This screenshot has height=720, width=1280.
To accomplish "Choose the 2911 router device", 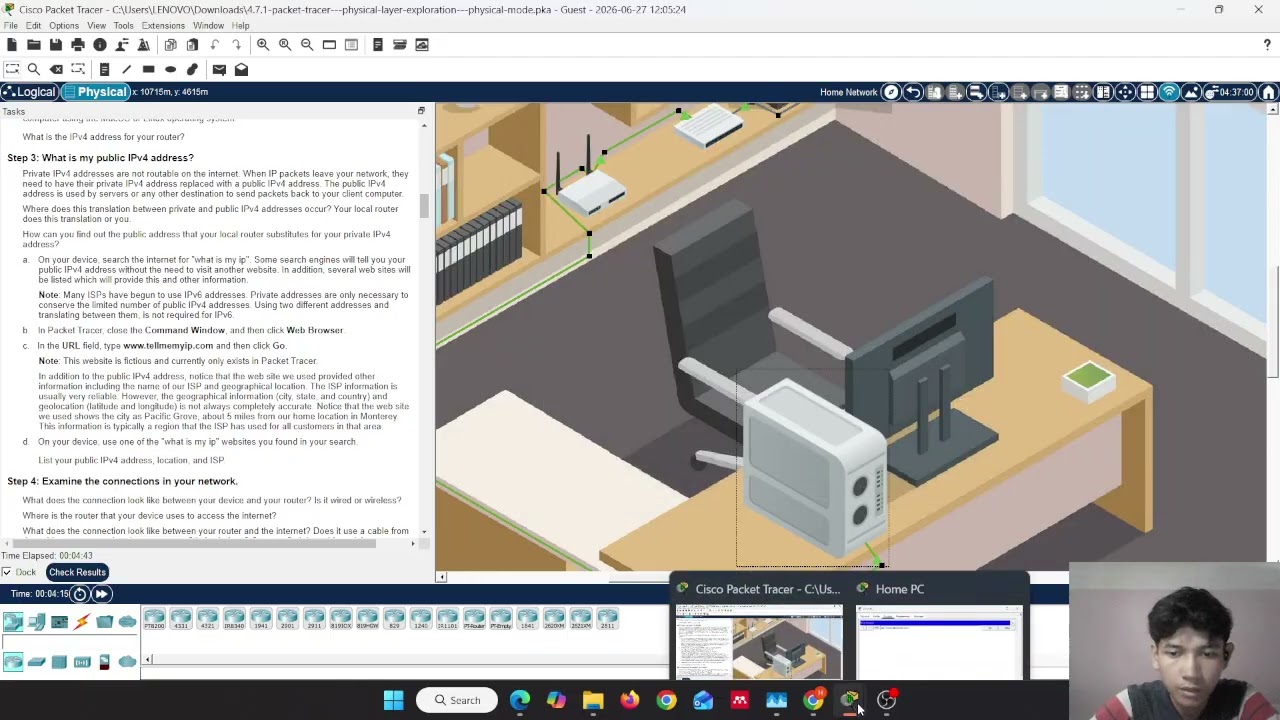I will point(314,619).
